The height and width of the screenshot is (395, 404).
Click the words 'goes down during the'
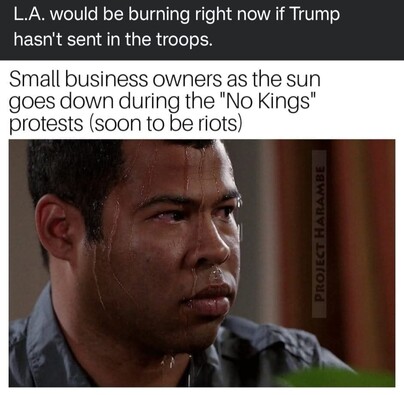point(112,101)
